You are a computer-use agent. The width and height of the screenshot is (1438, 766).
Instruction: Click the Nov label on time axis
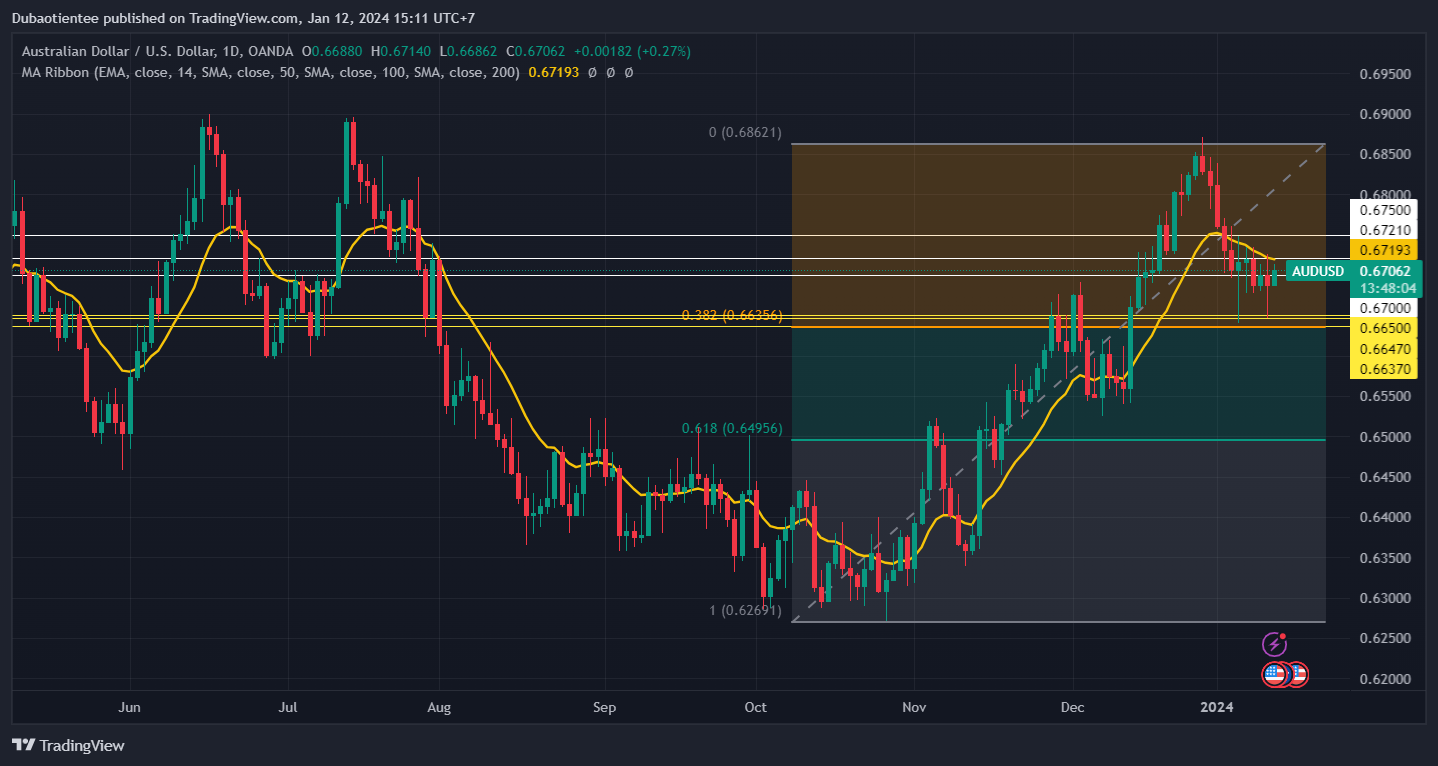click(914, 708)
